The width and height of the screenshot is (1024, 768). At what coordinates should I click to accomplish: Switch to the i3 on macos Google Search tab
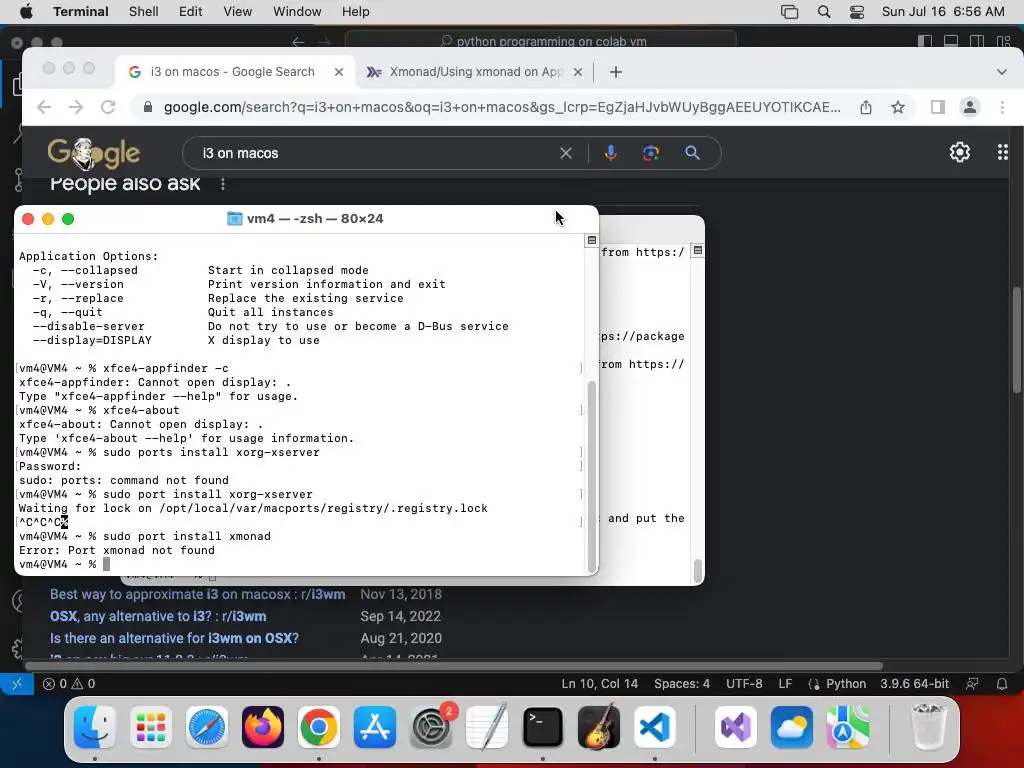tap(234, 72)
